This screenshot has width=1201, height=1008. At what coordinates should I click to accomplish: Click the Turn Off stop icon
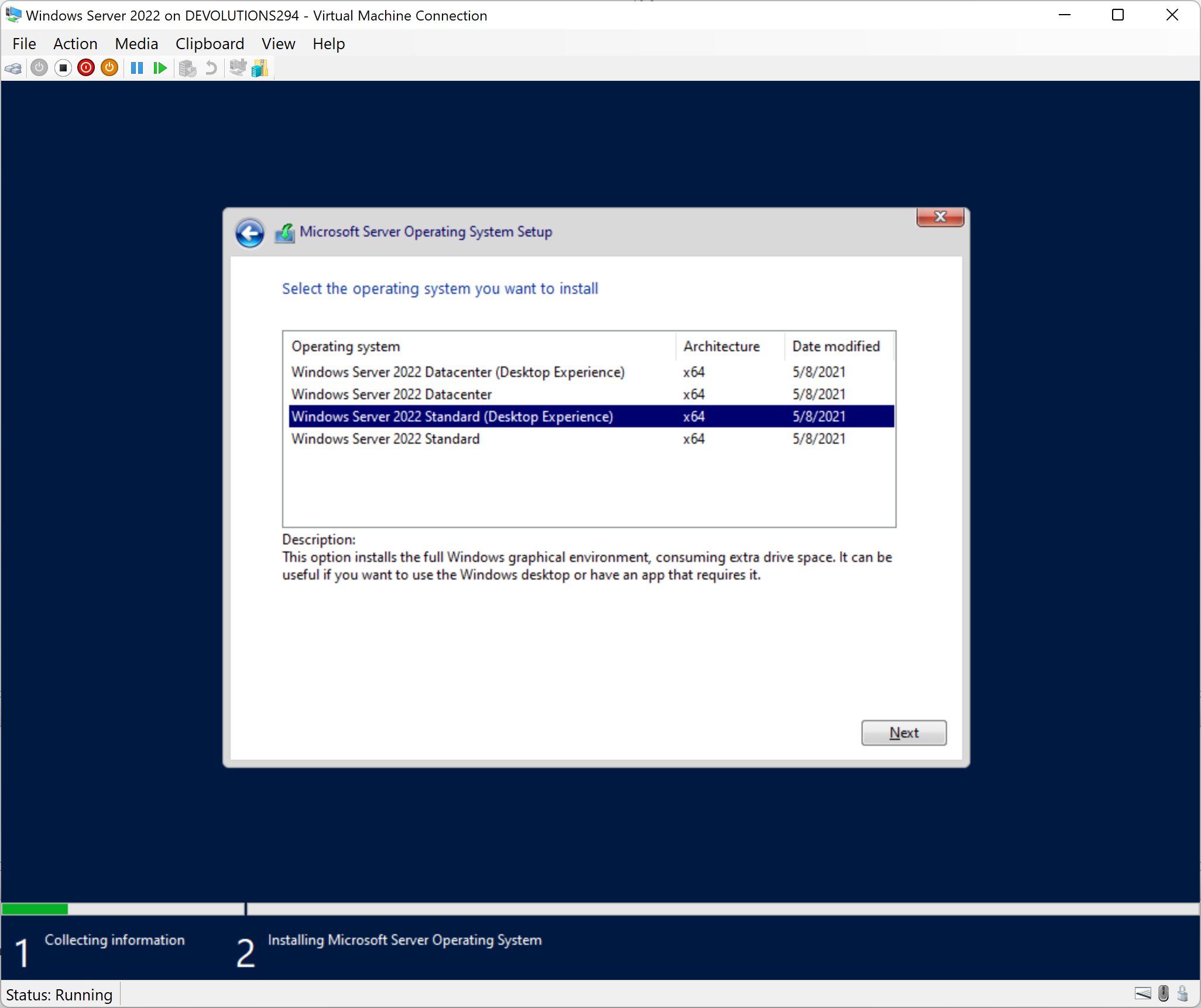click(x=63, y=68)
